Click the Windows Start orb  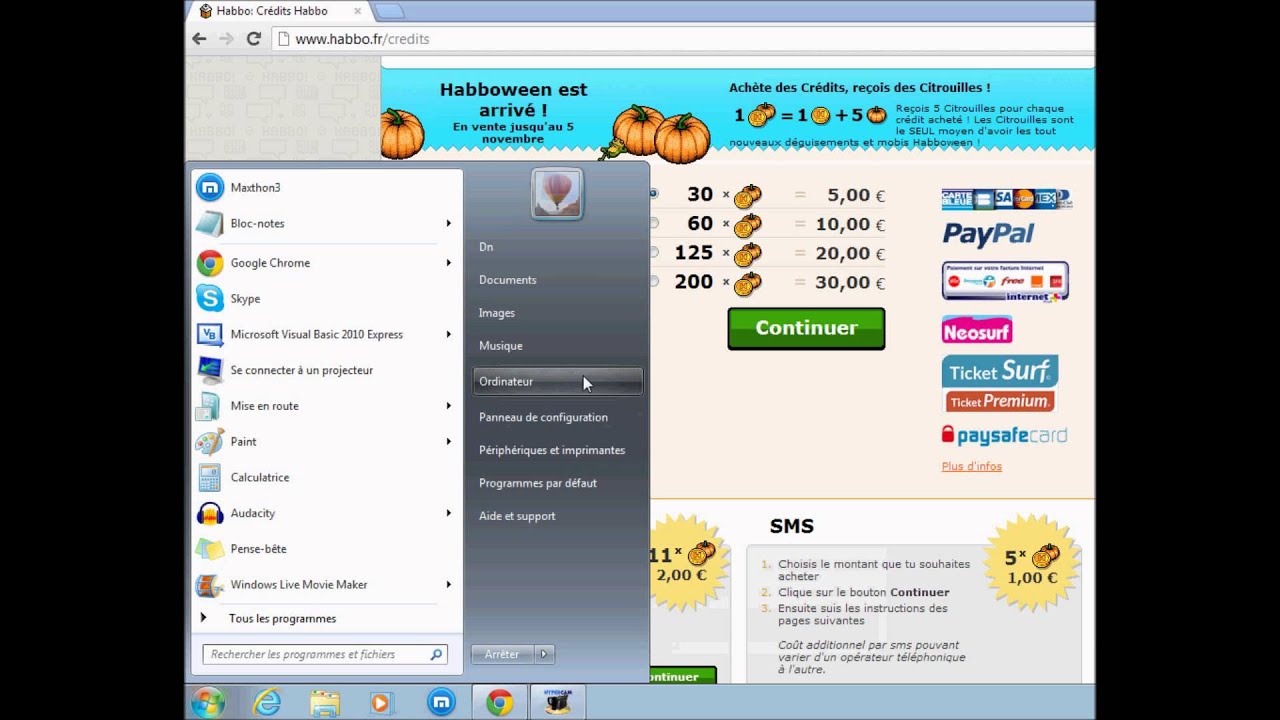(208, 703)
